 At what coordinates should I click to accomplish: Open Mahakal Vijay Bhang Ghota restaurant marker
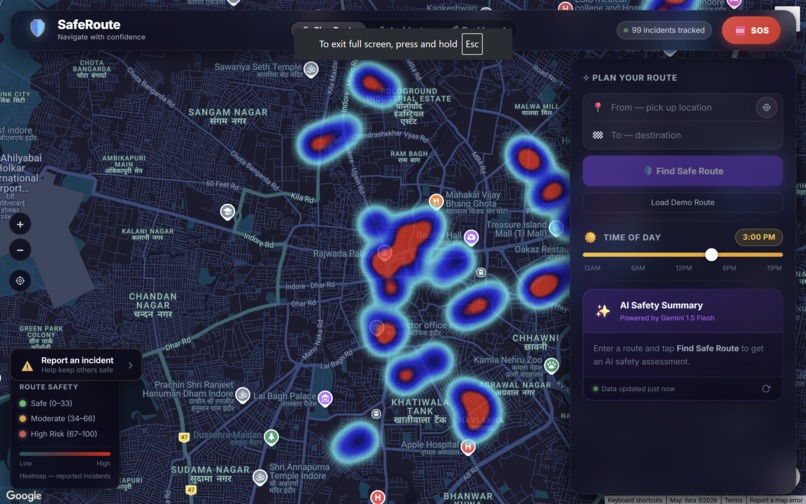coord(436,201)
